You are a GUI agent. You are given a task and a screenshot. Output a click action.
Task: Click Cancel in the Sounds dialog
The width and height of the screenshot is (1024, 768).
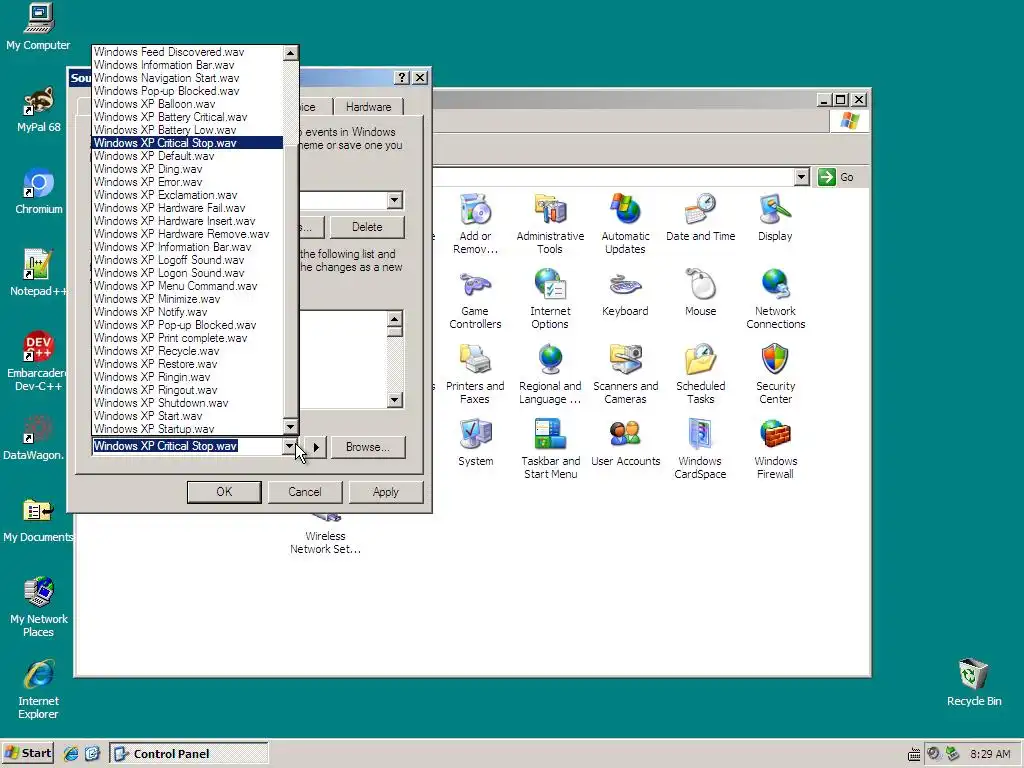304,492
